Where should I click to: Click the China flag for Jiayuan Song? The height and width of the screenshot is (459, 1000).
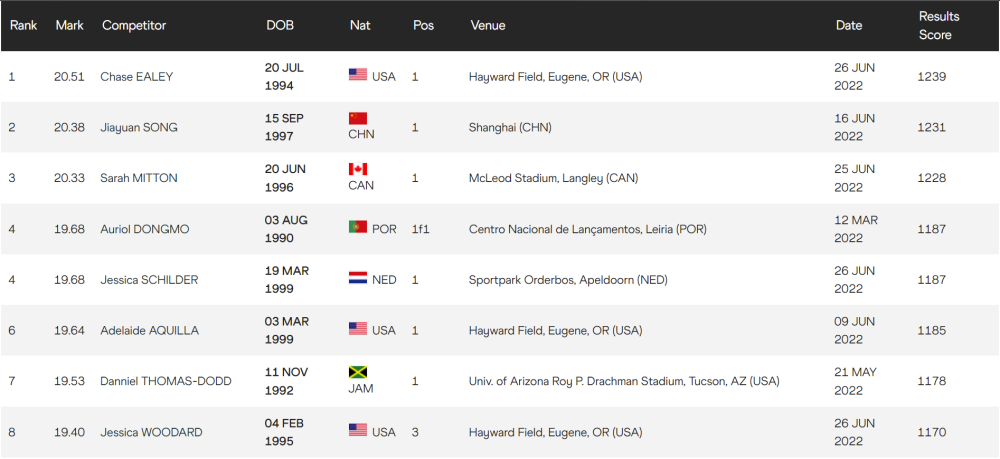(x=358, y=118)
